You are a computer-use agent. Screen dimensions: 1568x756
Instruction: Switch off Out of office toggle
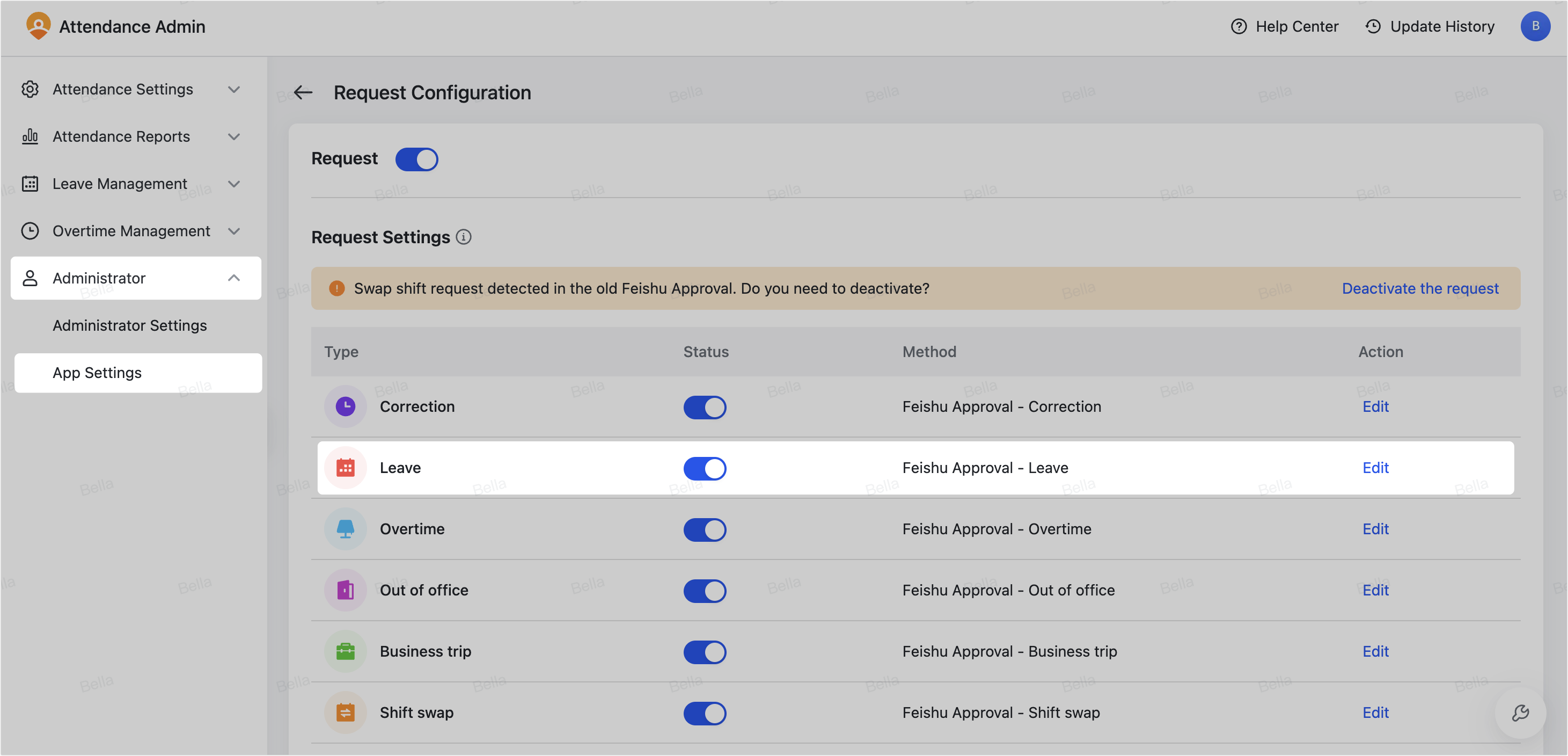(704, 591)
